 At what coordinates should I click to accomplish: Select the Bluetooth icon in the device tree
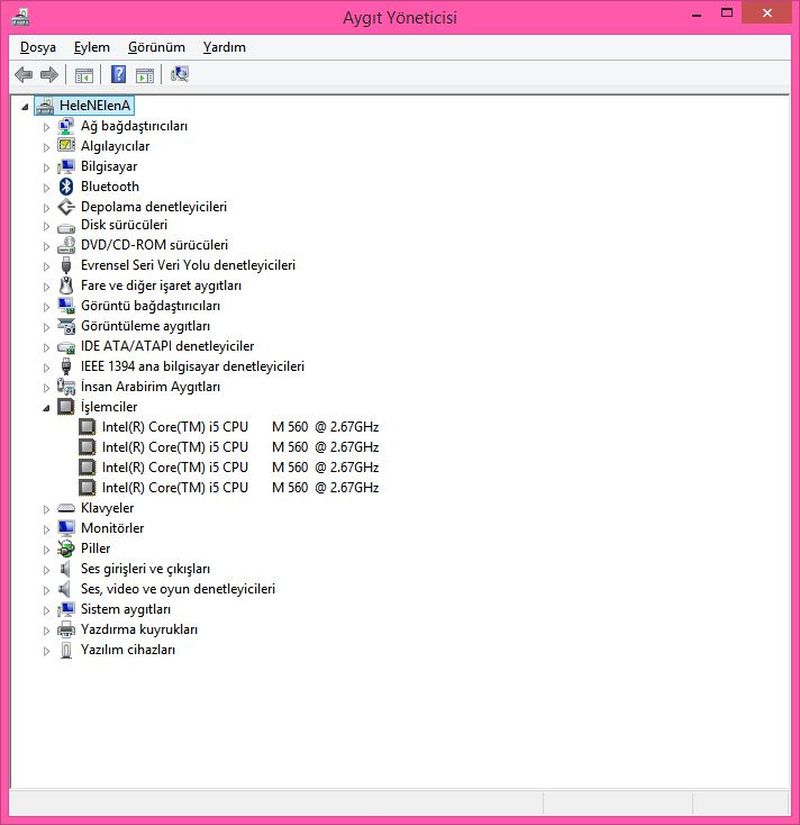click(66, 187)
